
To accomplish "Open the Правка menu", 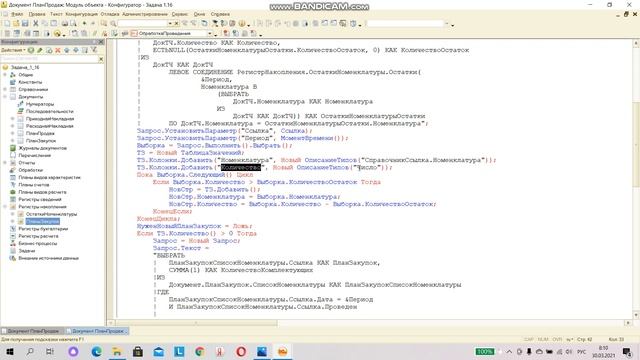I will coord(37,14).
